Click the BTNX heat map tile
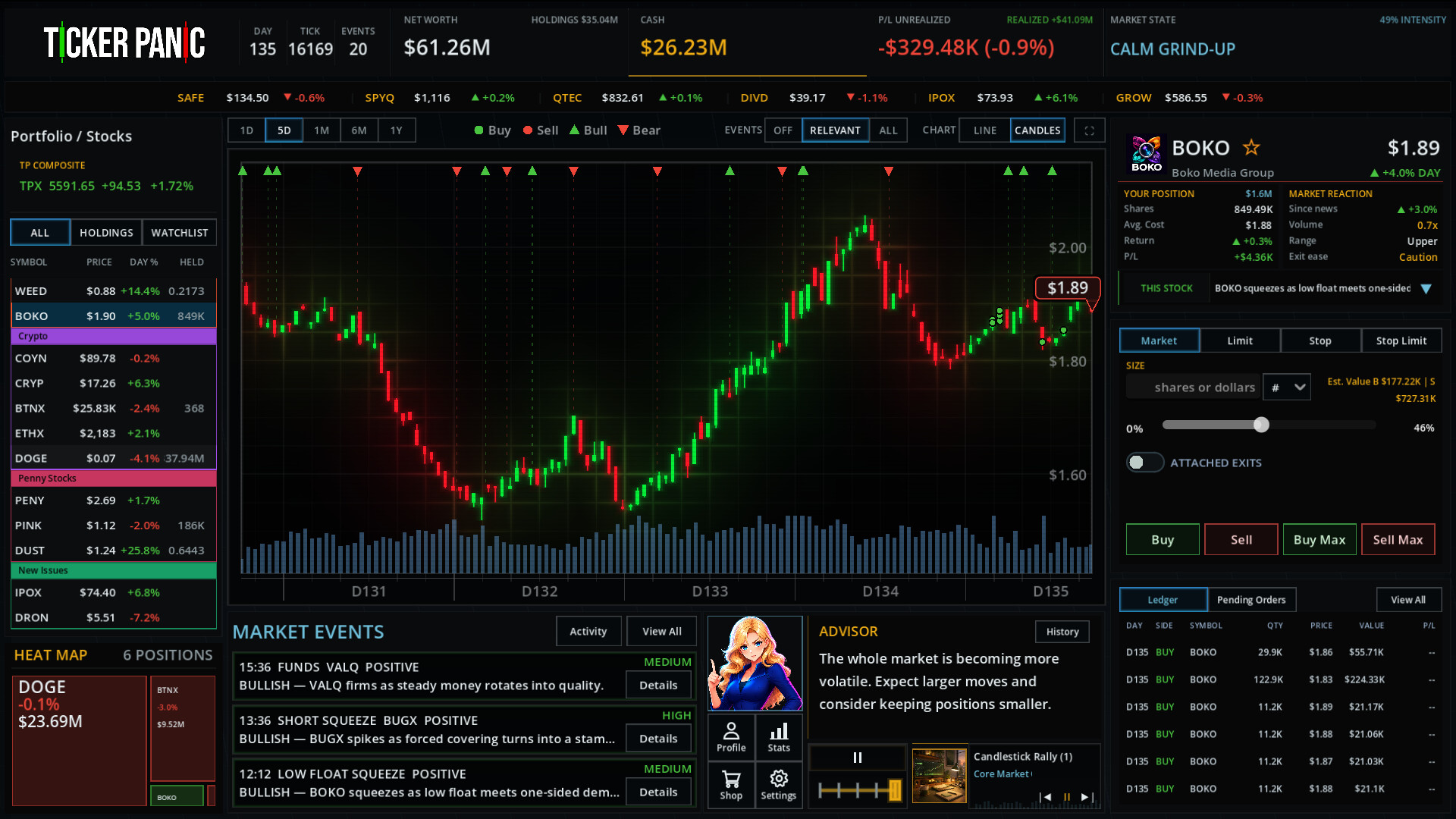1456x819 pixels. pyautogui.click(x=183, y=729)
